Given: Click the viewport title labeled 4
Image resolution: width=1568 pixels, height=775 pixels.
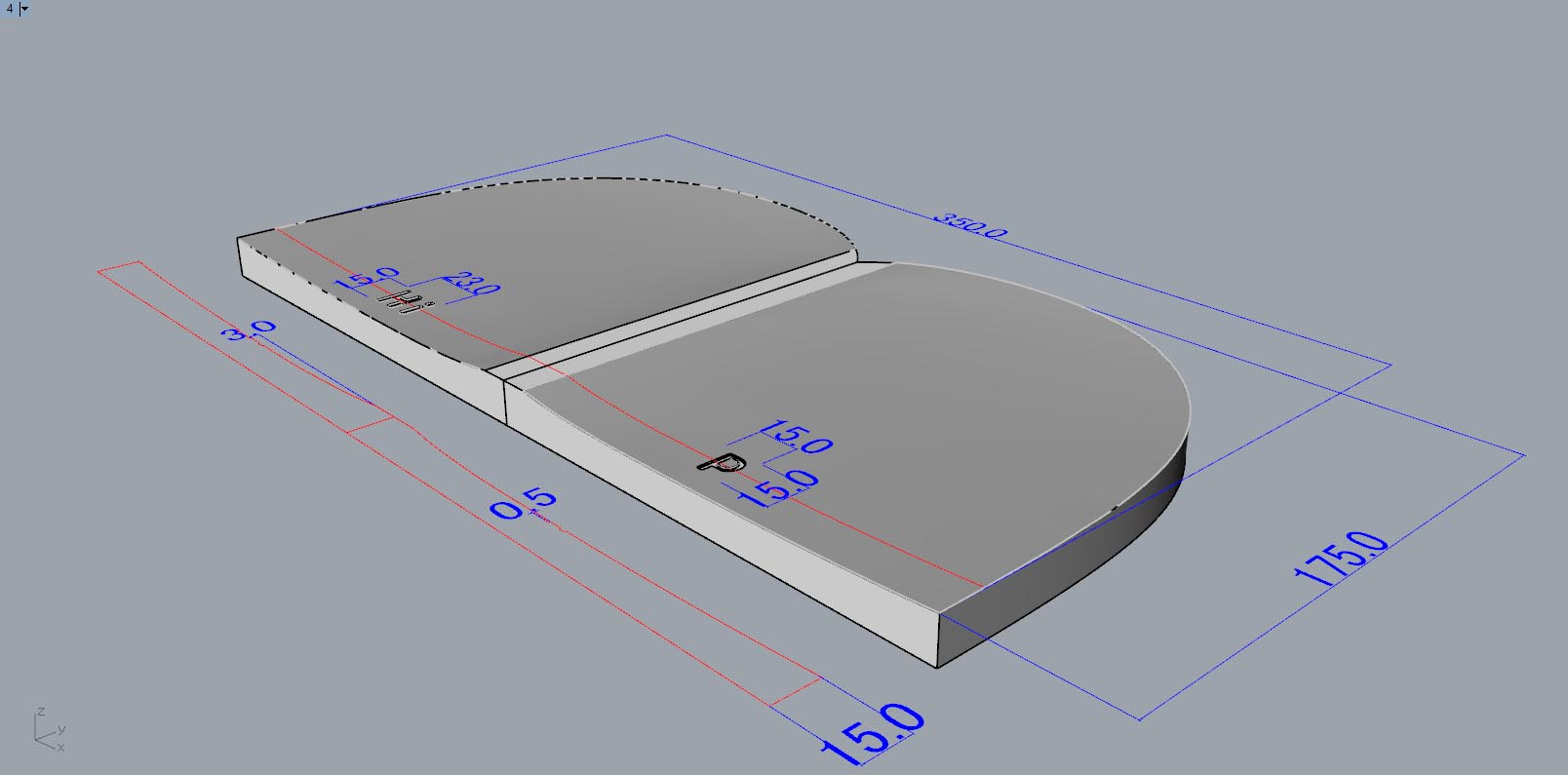Looking at the screenshot, I should (x=10, y=9).
